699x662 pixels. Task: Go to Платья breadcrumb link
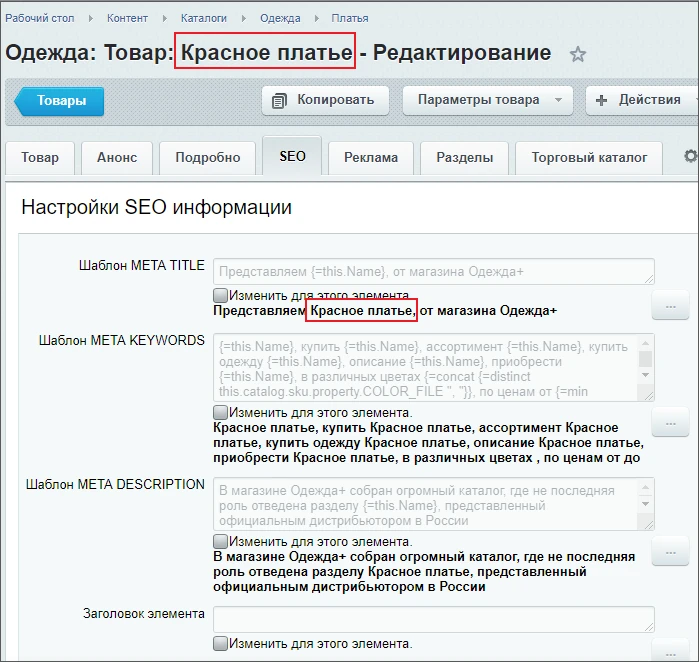pos(350,19)
